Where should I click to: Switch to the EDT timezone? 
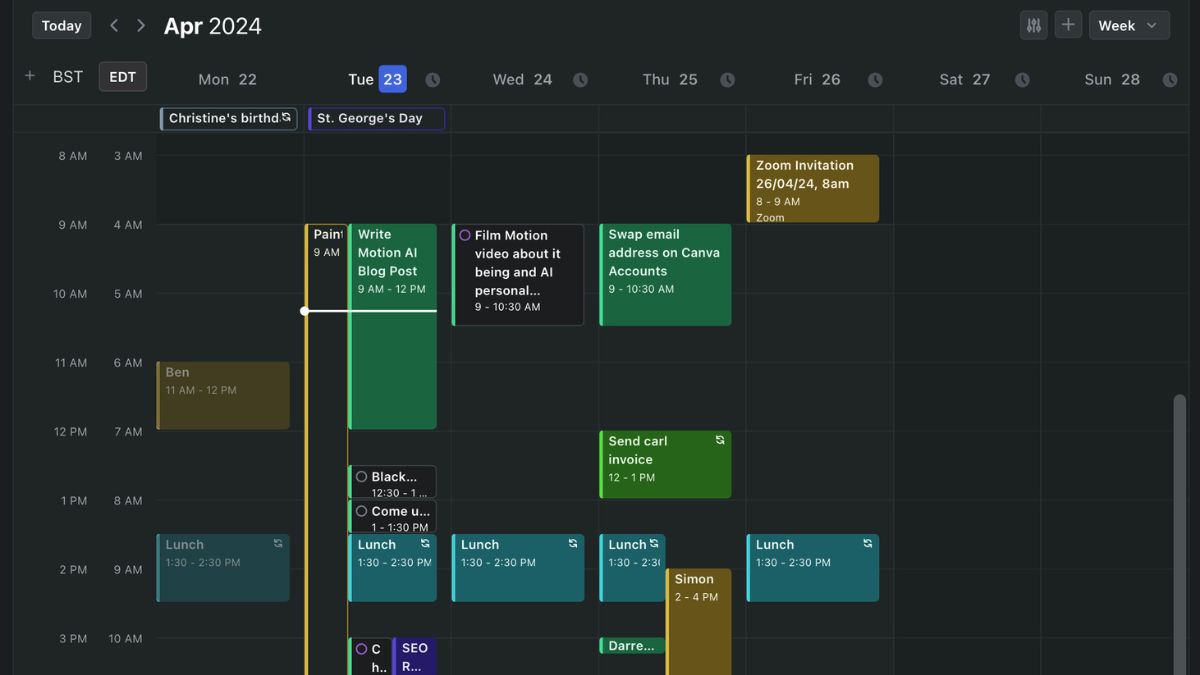(x=122, y=76)
